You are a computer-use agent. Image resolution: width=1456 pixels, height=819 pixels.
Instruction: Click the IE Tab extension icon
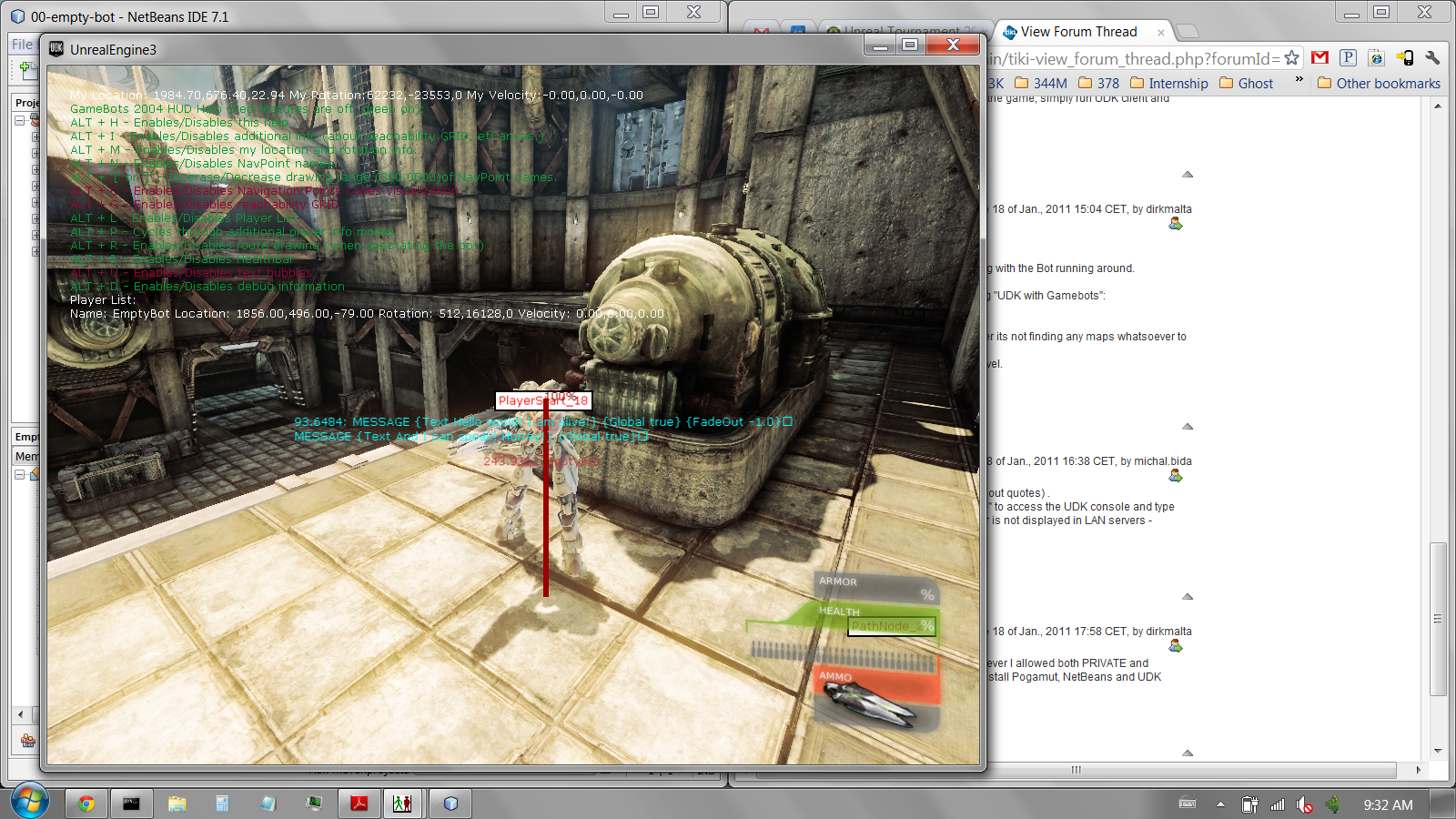[x=1377, y=58]
